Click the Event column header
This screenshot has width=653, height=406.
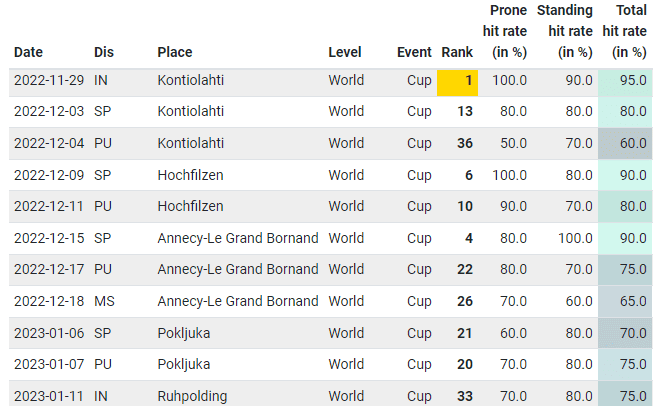click(414, 52)
